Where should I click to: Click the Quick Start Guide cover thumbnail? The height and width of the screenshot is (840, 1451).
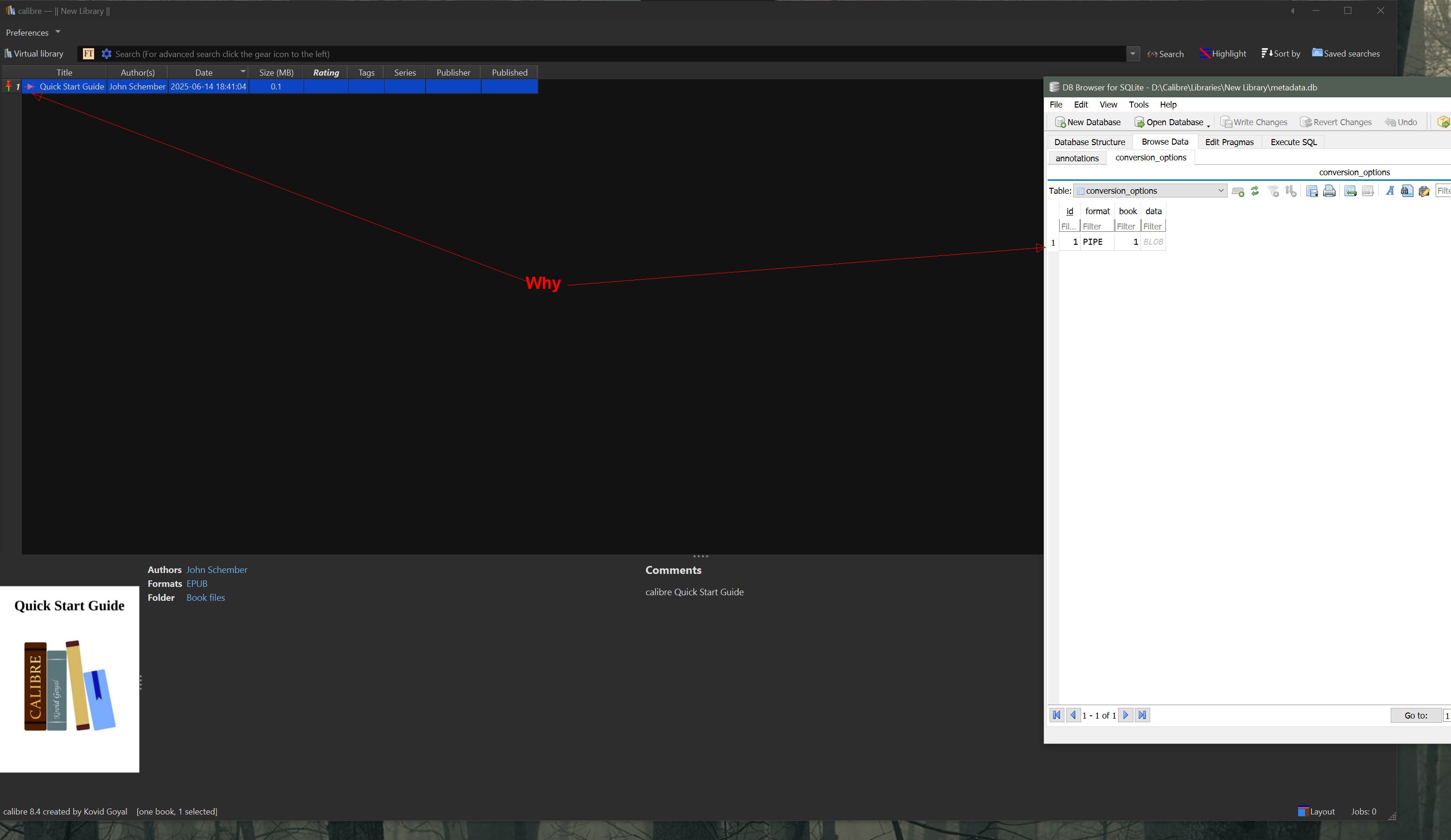coord(69,679)
